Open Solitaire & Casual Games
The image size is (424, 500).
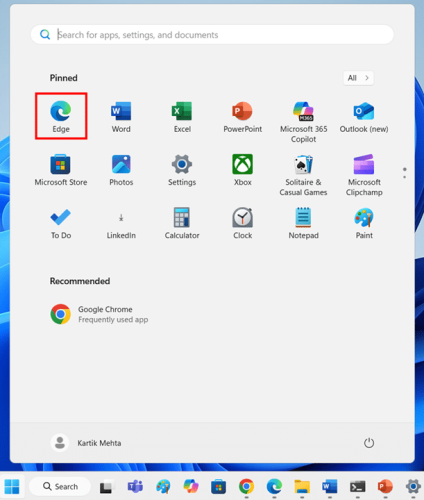pos(303,175)
